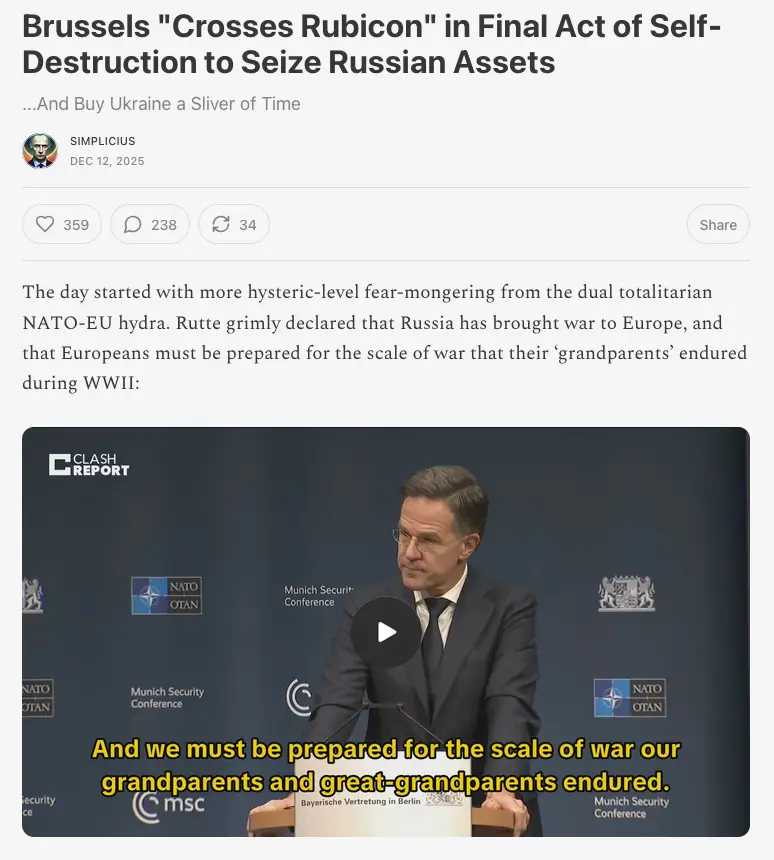Like the article with the heart icon

click(x=62, y=224)
